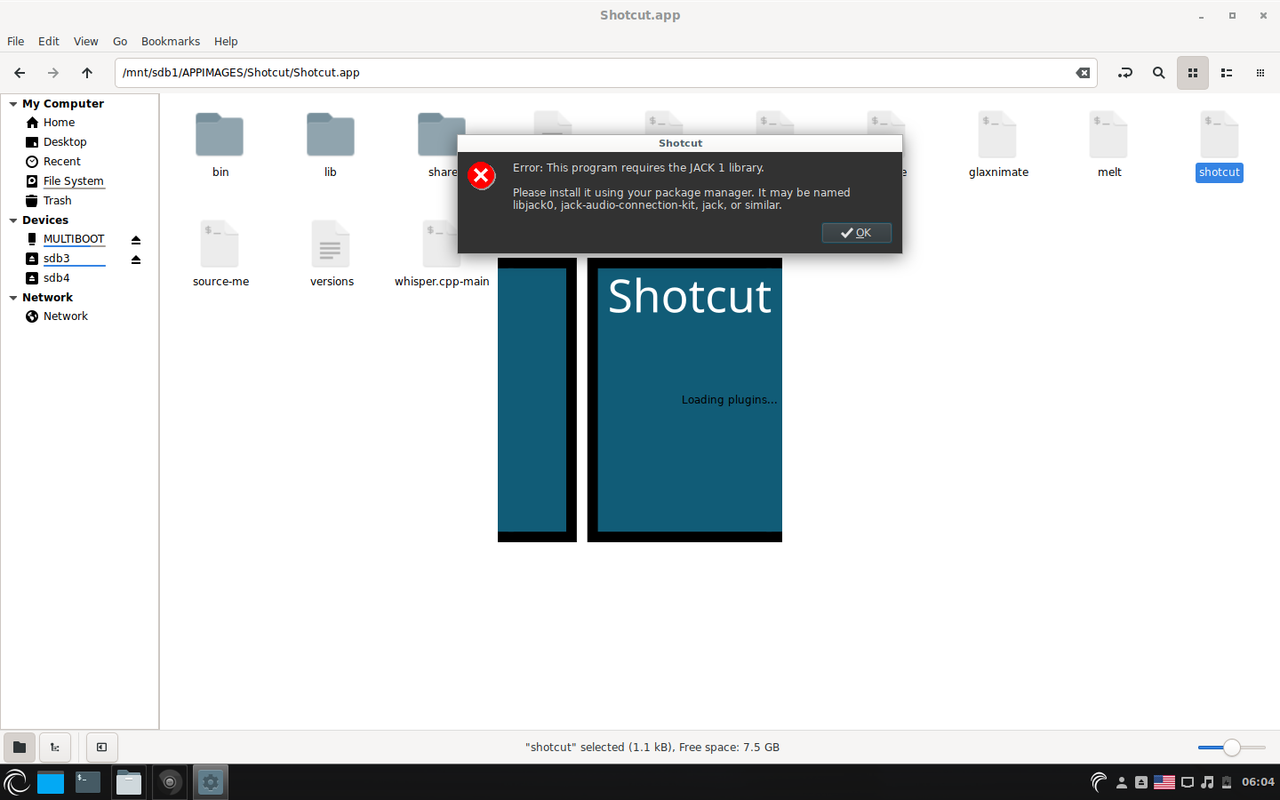Select the versions text file
This screenshot has height=800, width=1280.
tap(331, 254)
